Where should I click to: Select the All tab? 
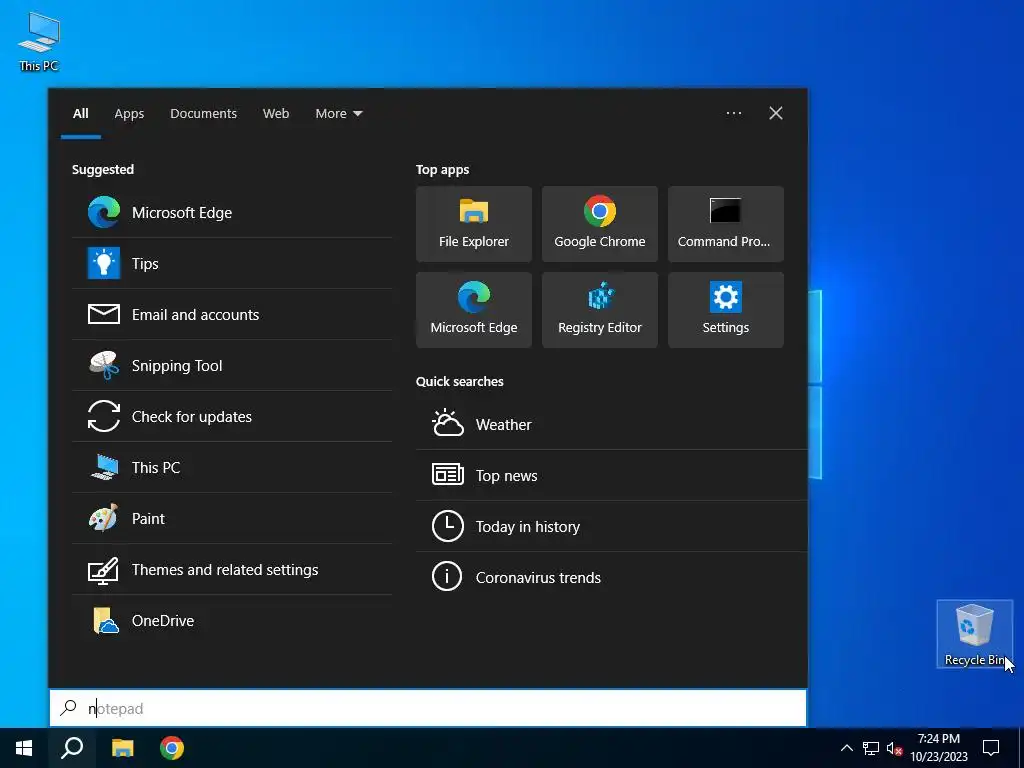80,114
